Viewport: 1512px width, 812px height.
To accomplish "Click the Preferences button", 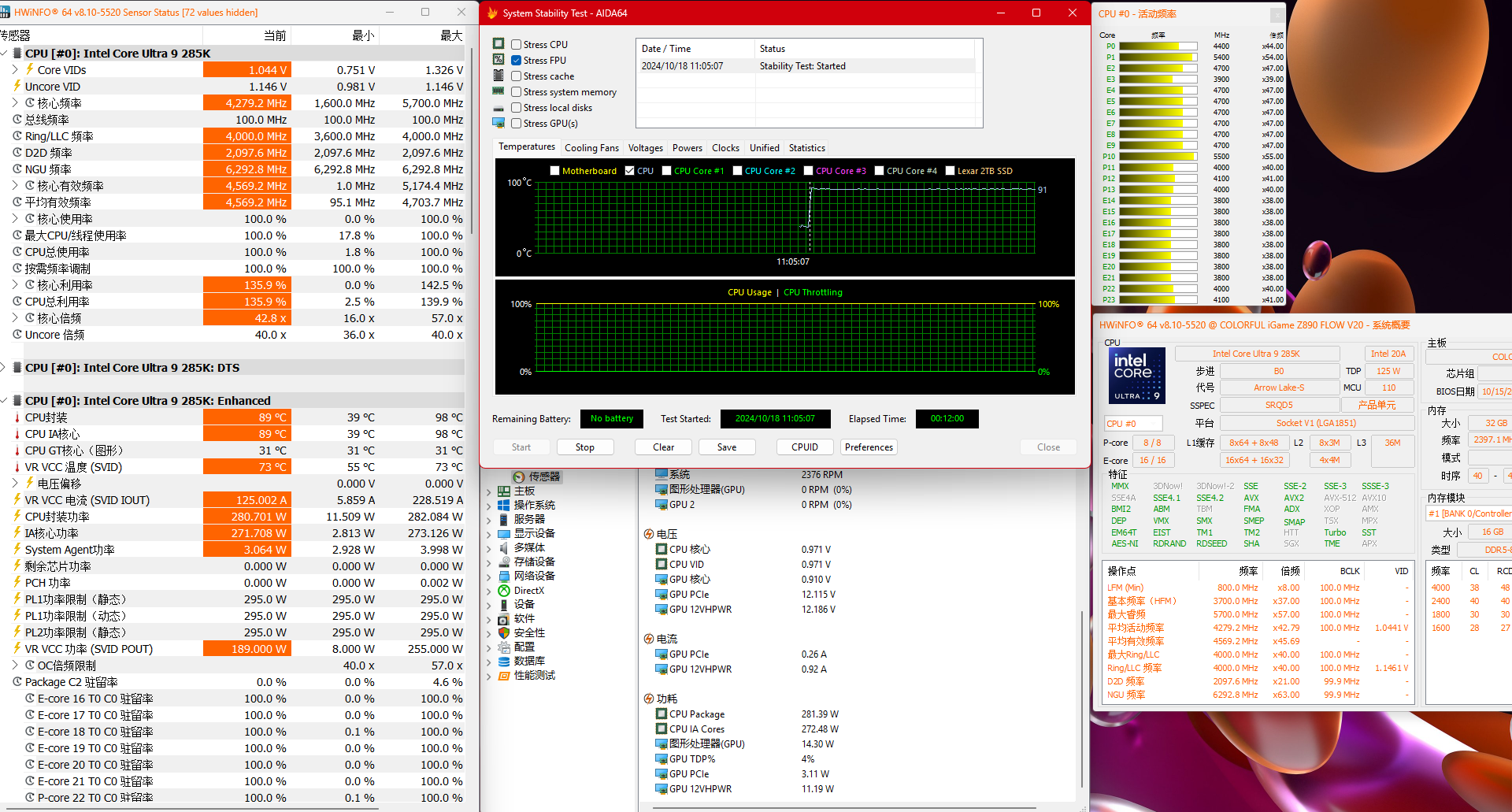I will [869, 447].
